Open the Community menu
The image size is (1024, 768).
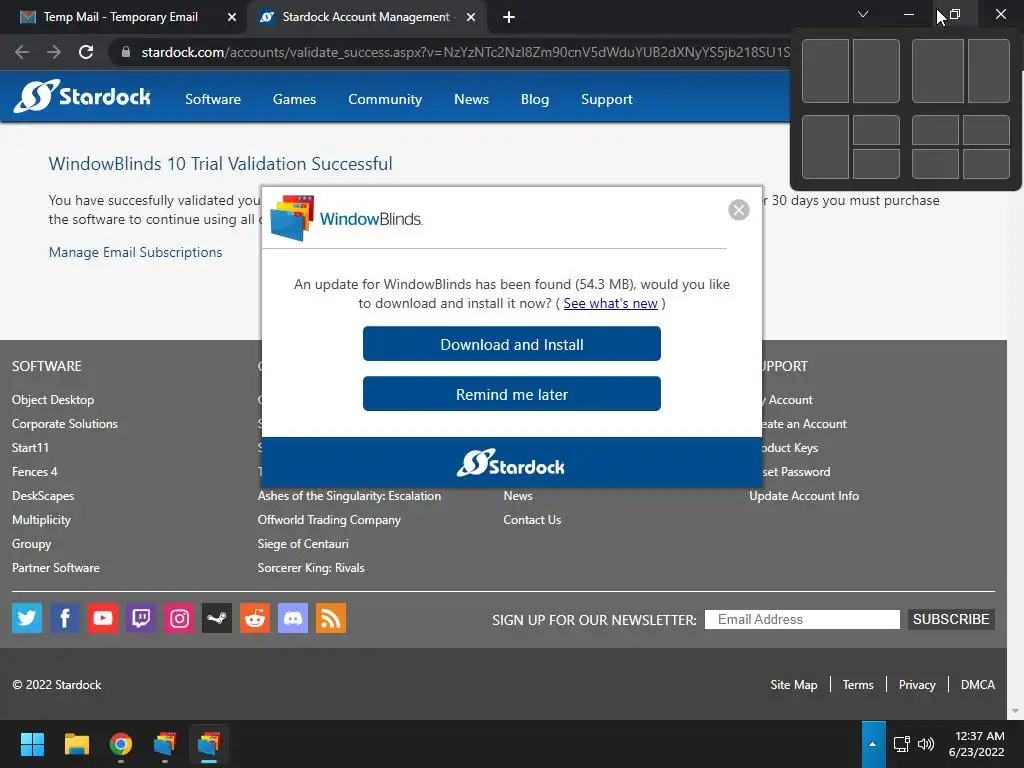pyautogui.click(x=385, y=99)
